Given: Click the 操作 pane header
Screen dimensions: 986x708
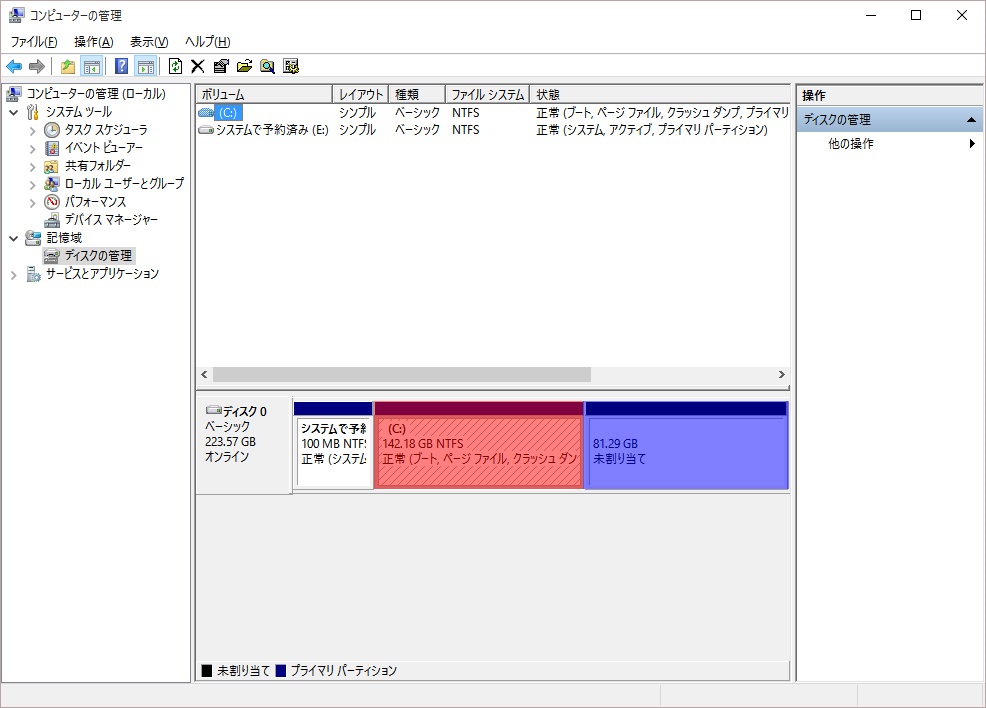Looking at the screenshot, I should 890,96.
